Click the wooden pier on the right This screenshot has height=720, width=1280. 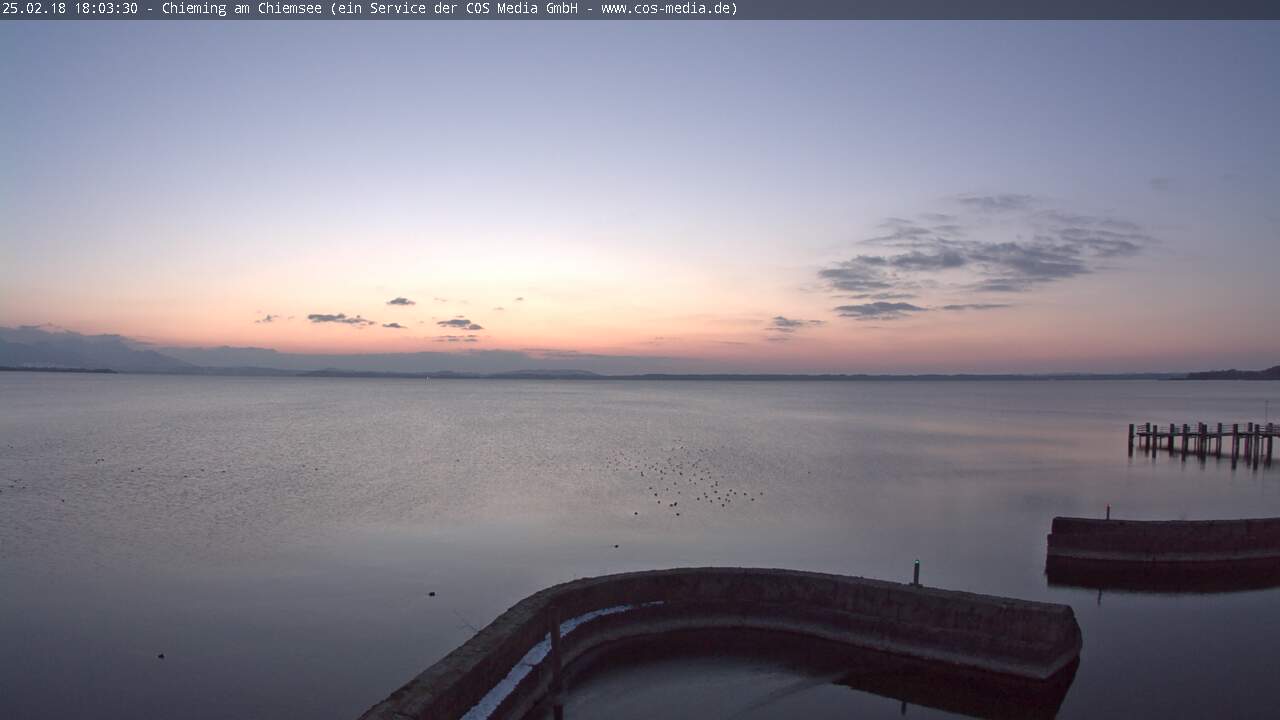tap(1203, 438)
